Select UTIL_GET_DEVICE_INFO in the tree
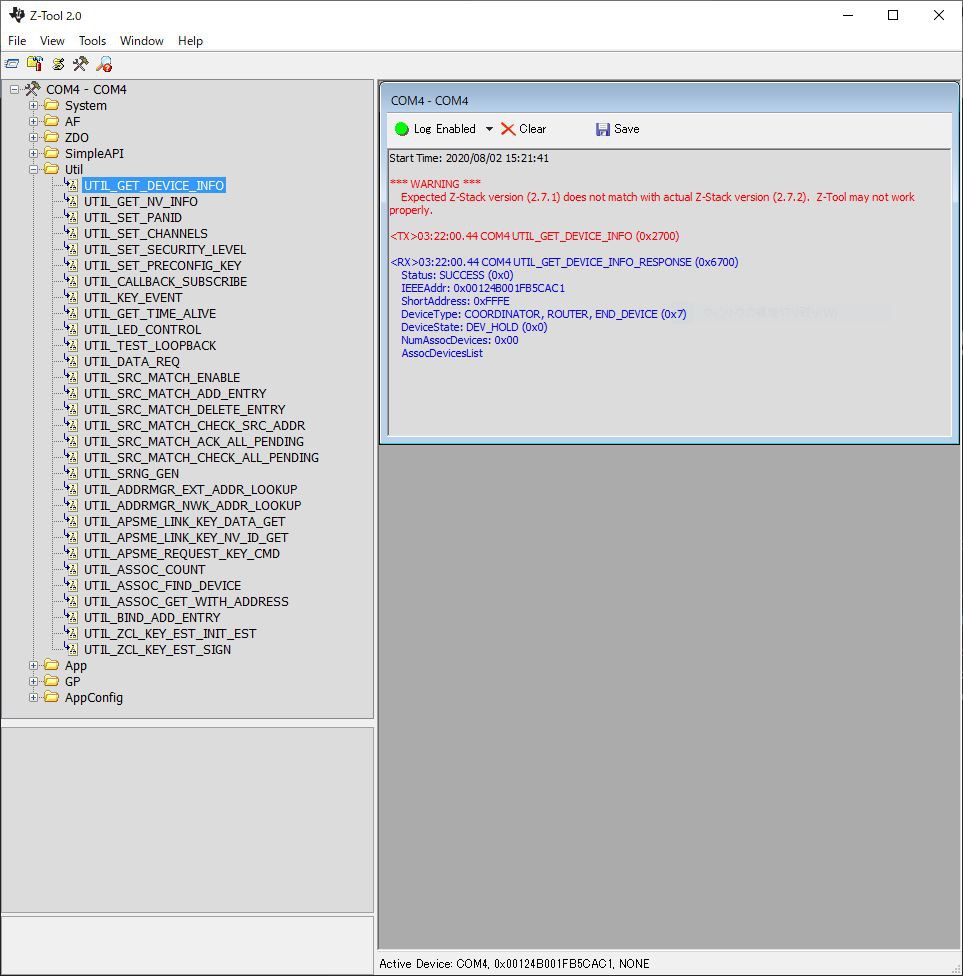963x976 pixels. point(154,185)
